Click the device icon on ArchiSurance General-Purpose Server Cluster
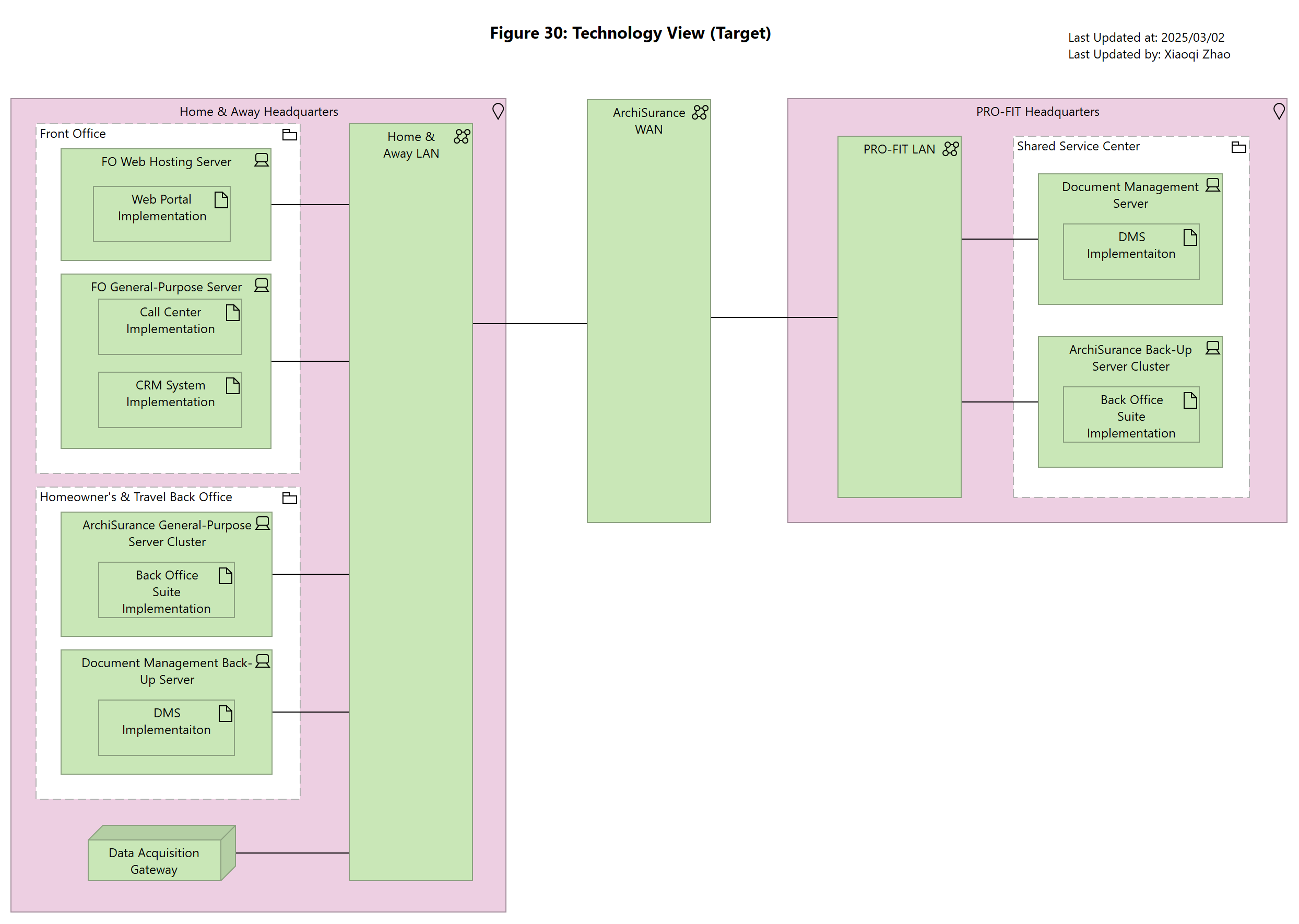 pos(262,523)
